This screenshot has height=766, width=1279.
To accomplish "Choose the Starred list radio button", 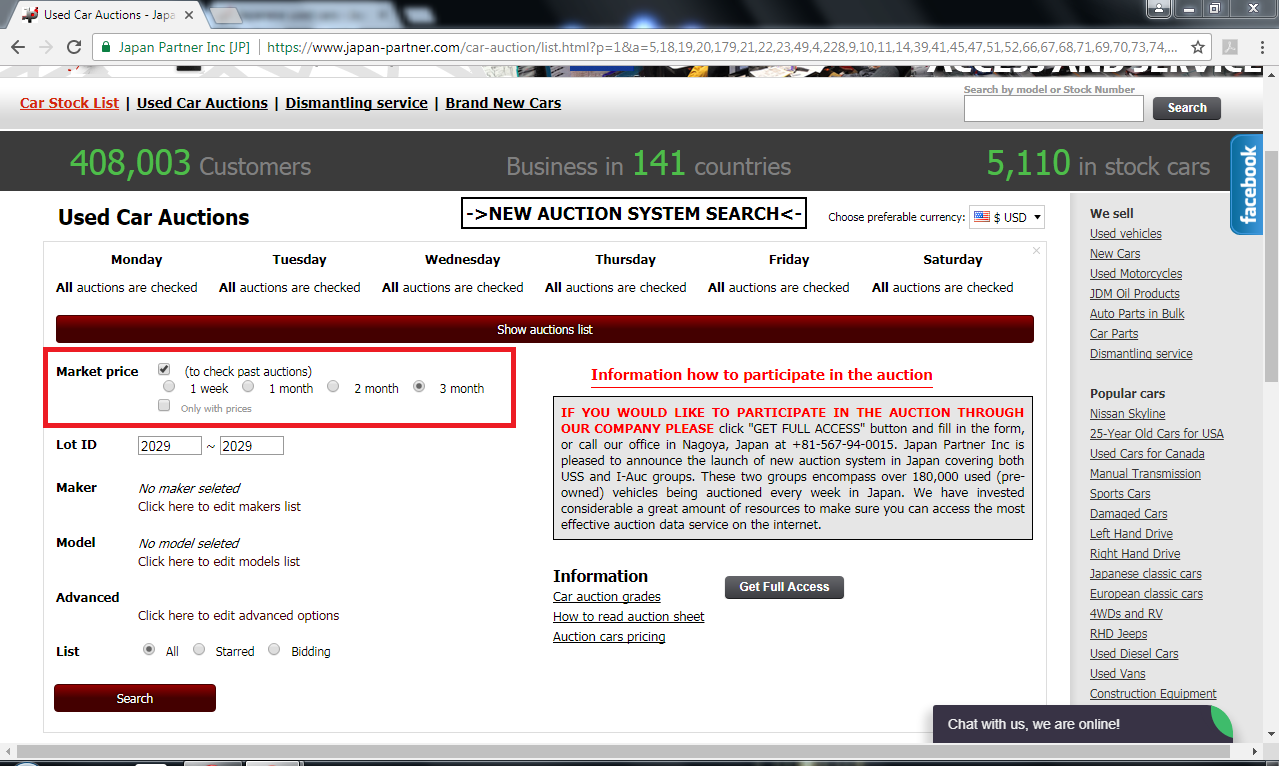I will [199, 649].
